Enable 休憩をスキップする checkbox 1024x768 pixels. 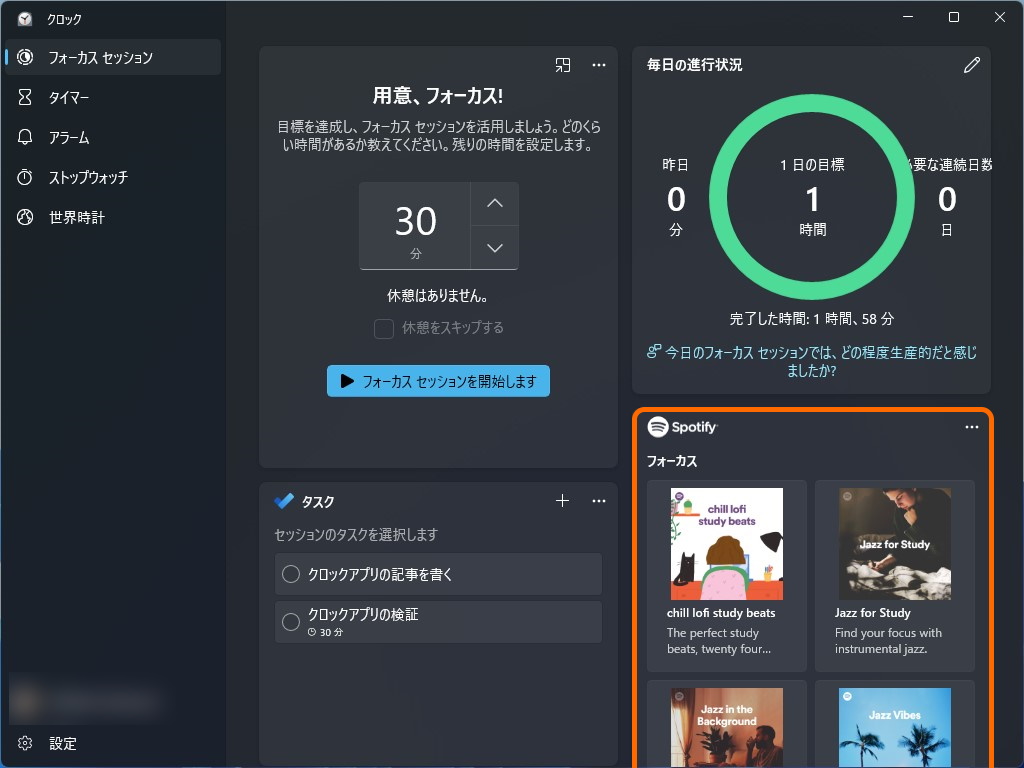coord(383,328)
